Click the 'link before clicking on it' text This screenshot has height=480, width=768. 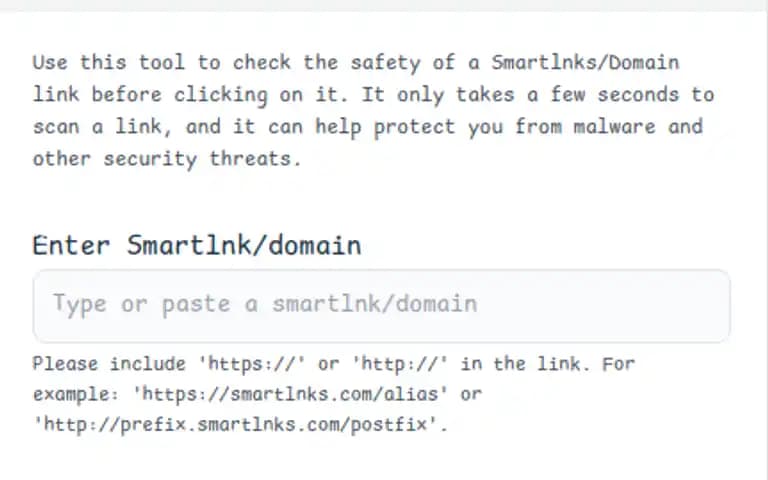click(185, 95)
